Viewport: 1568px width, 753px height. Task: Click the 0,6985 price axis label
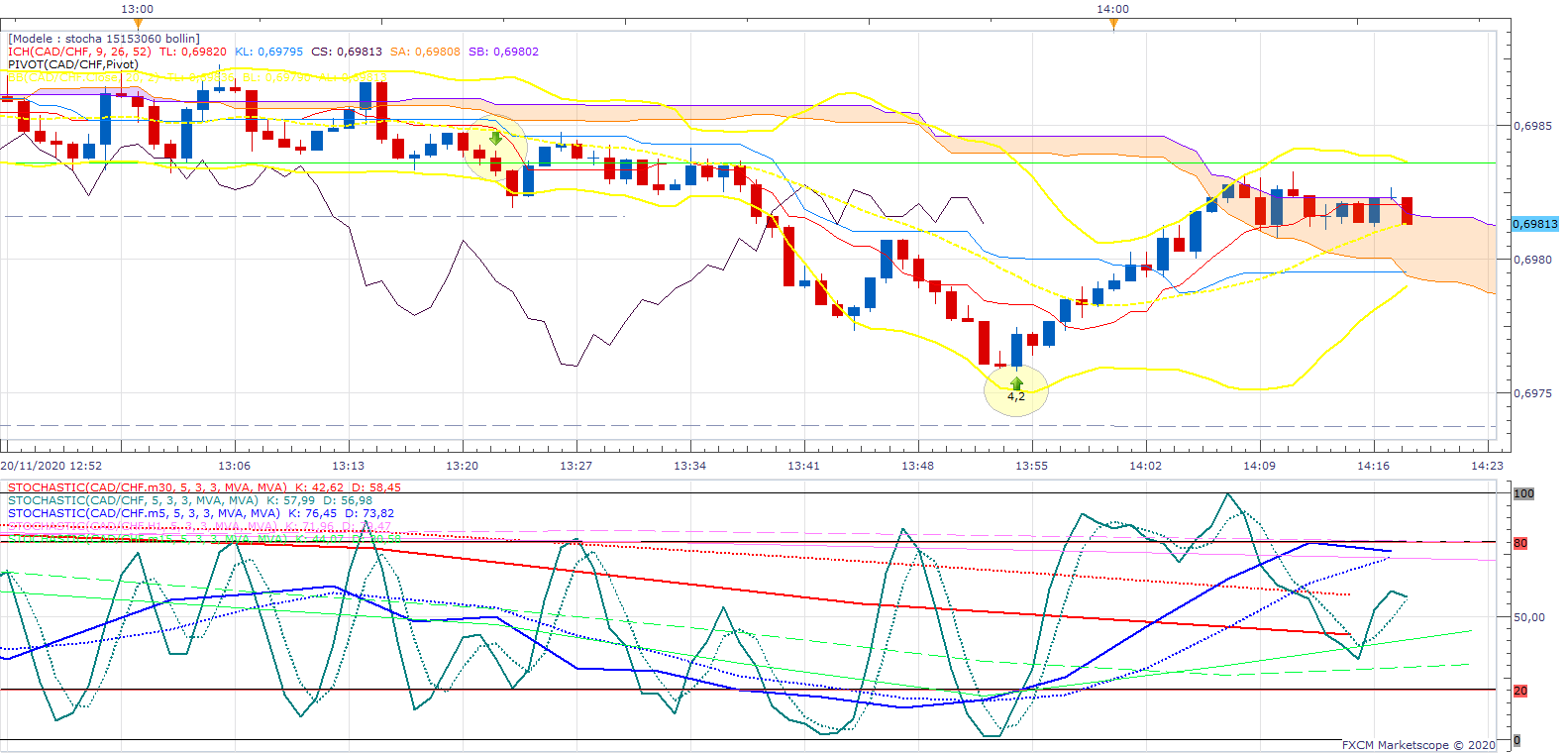(1532, 126)
